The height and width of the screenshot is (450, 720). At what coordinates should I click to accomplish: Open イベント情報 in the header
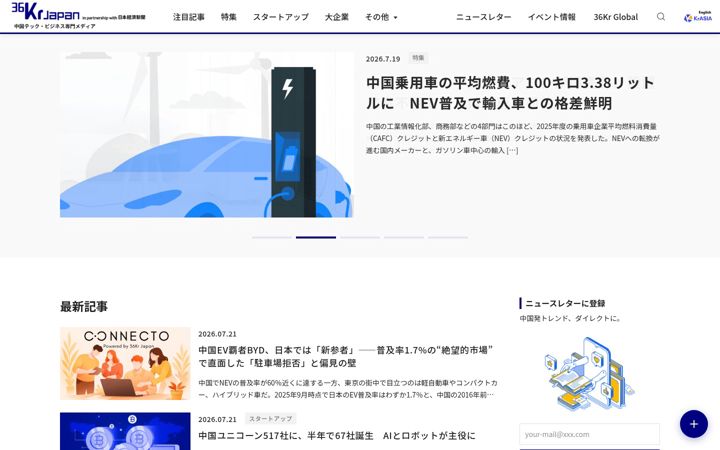point(551,17)
